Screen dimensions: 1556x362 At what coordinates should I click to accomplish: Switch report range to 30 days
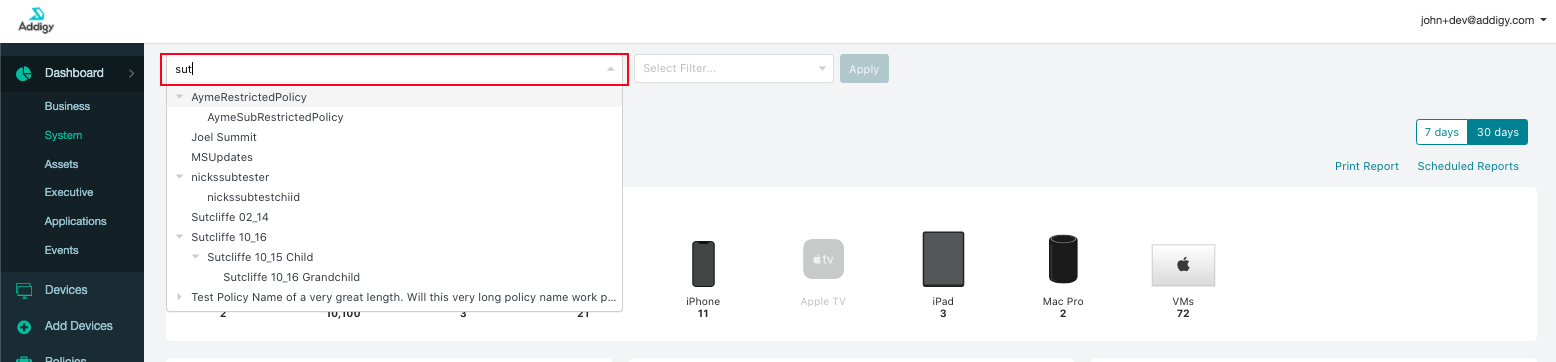pos(1497,132)
